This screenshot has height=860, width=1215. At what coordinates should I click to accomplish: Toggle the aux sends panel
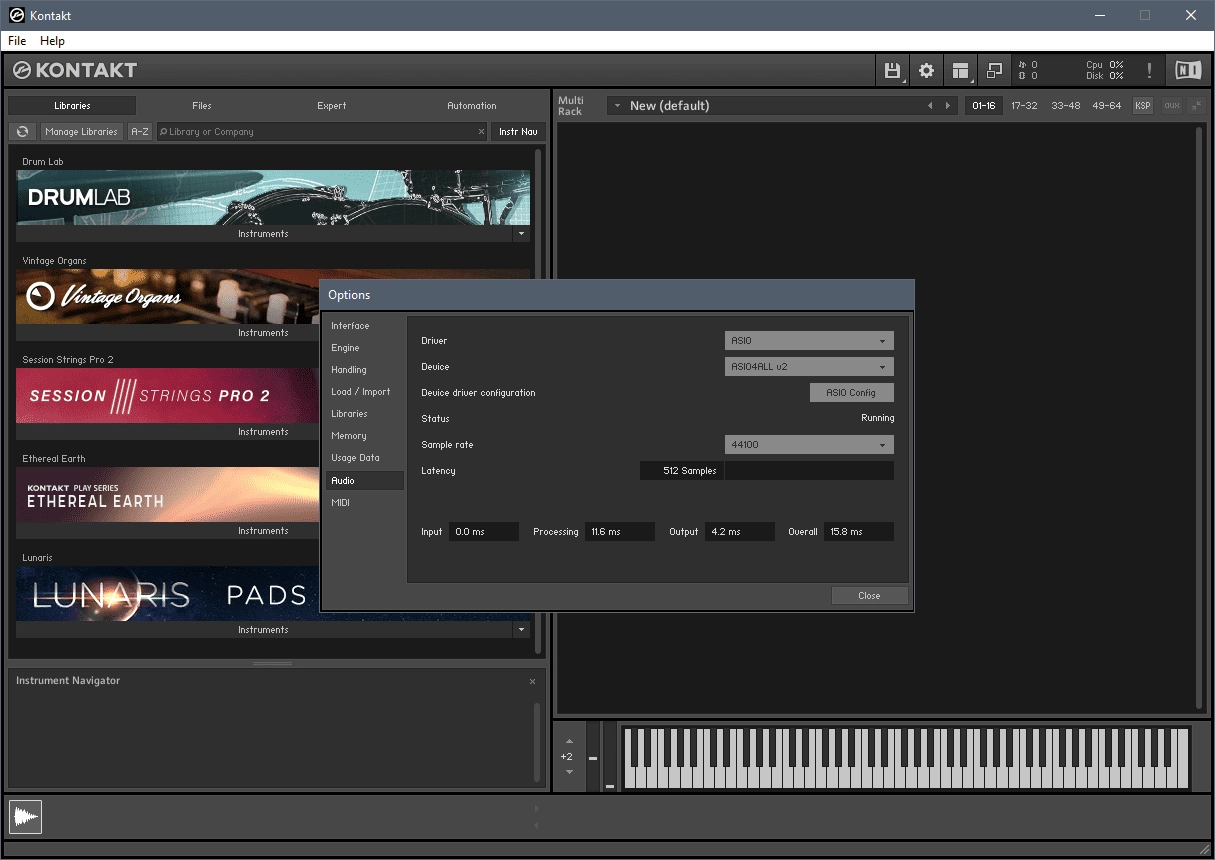(1171, 105)
